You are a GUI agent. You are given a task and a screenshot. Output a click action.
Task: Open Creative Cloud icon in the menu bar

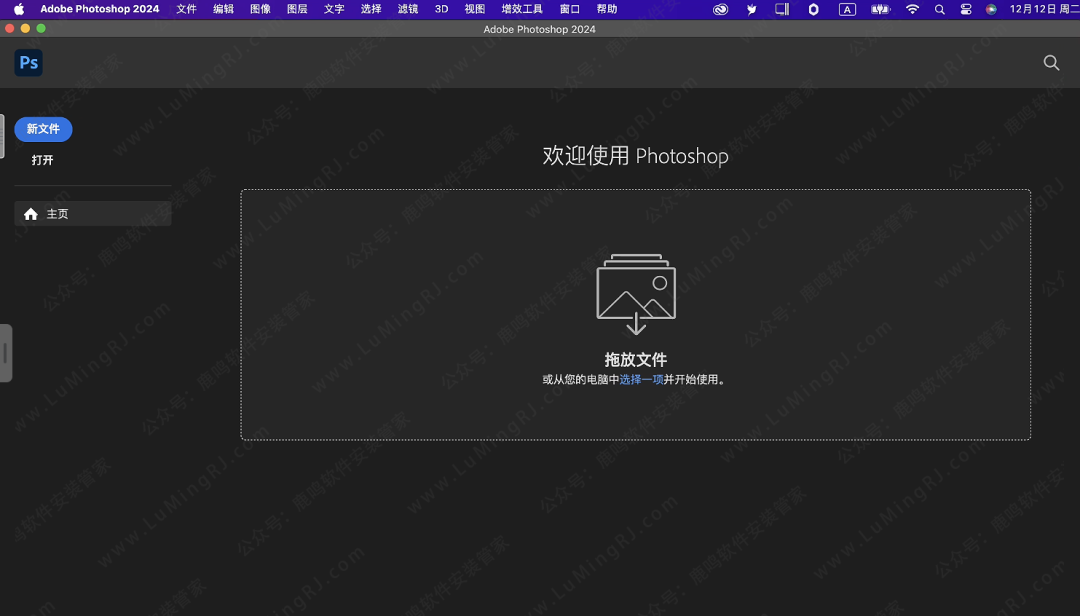coord(720,9)
